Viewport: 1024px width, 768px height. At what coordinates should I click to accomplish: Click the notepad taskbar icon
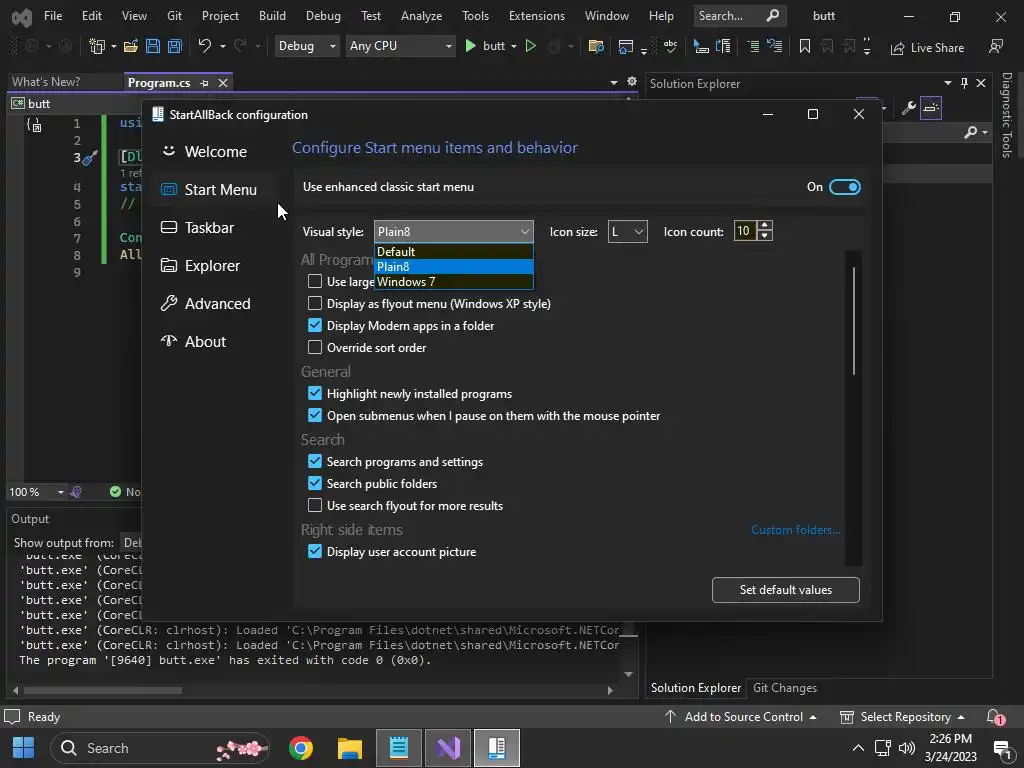(x=399, y=748)
